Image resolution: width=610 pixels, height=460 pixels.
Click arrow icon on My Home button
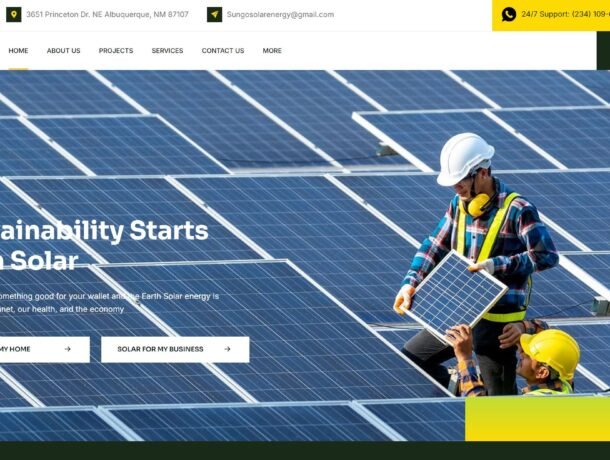click(x=68, y=349)
